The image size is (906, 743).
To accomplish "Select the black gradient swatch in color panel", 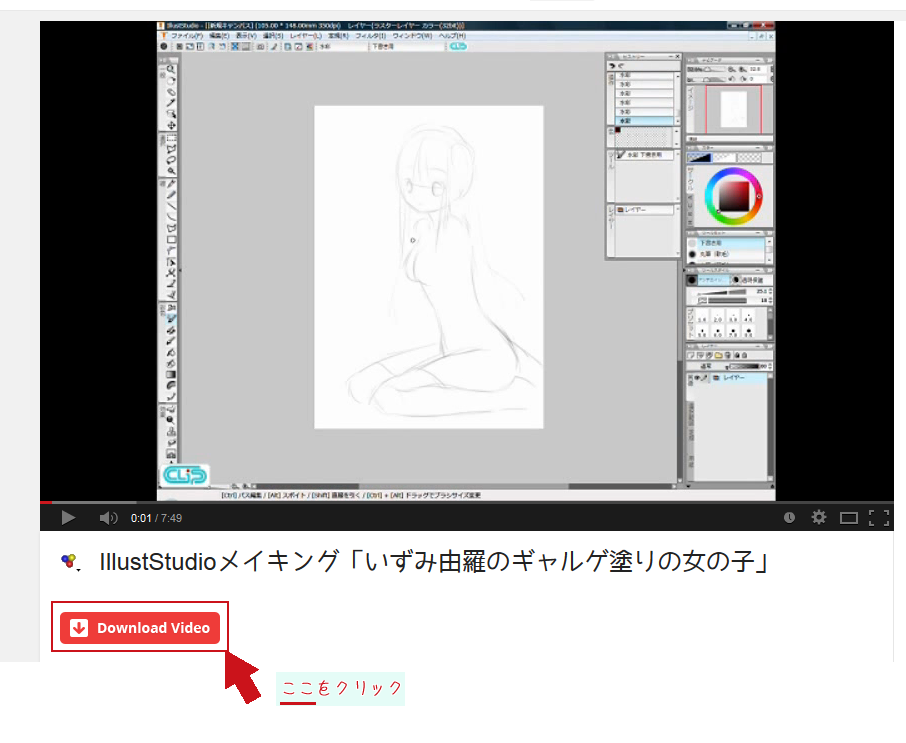I will point(699,158).
